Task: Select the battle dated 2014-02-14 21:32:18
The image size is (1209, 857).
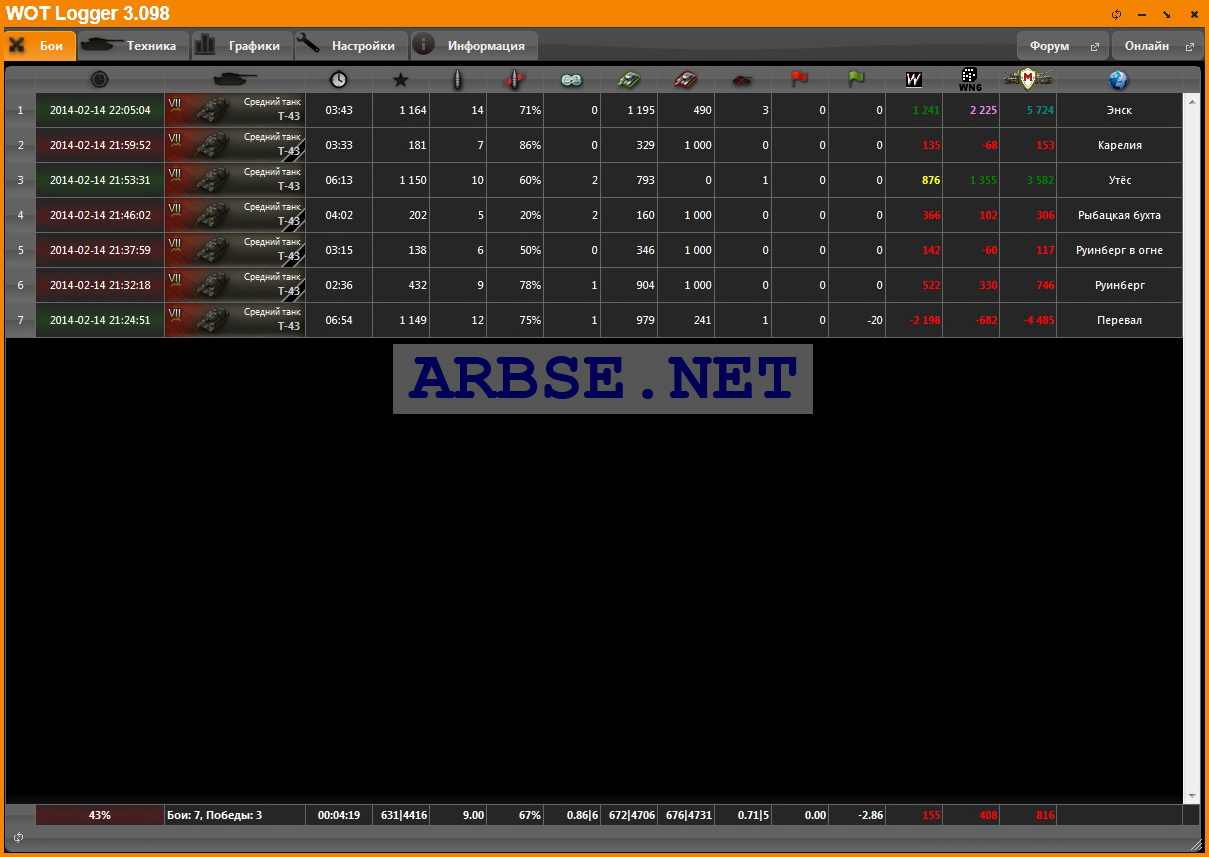Action: tap(100, 285)
